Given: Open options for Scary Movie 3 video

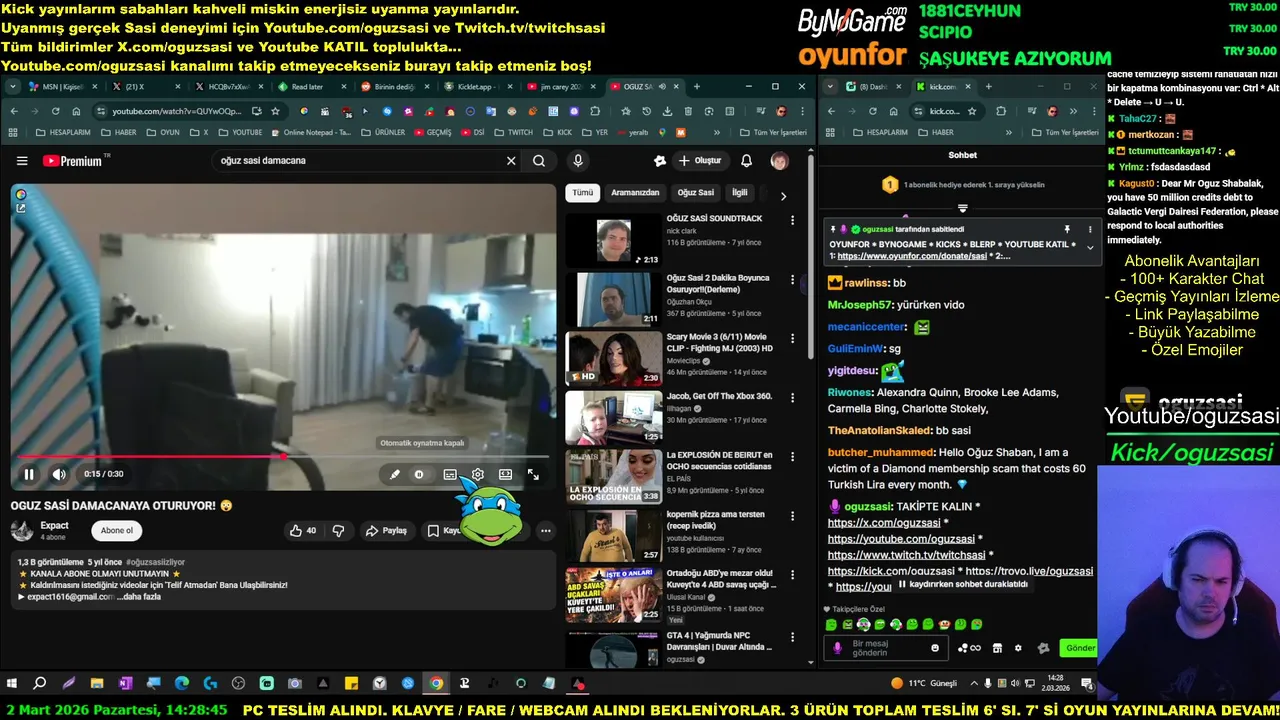Looking at the screenshot, I should pos(793,338).
